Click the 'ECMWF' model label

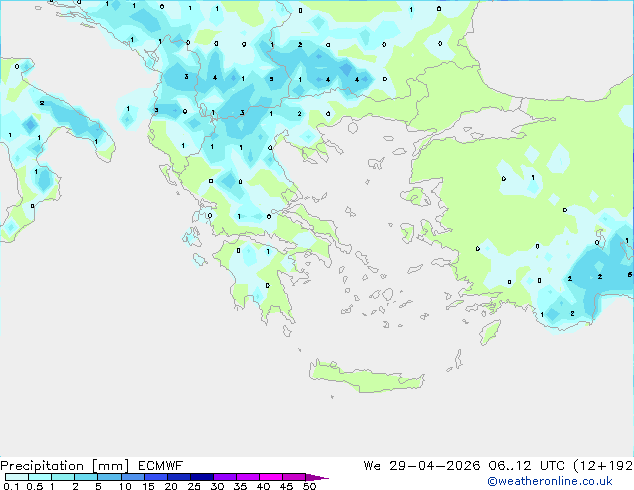pos(160,466)
